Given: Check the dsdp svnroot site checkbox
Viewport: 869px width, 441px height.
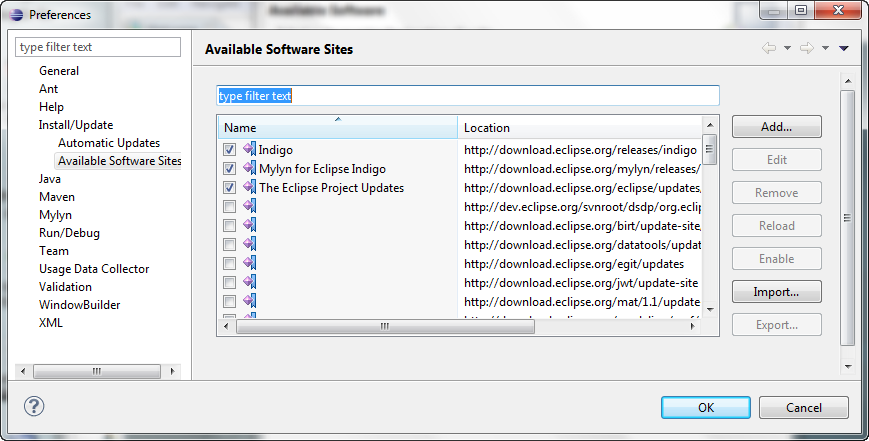Looking at the screenshot, I should (229, 207).
